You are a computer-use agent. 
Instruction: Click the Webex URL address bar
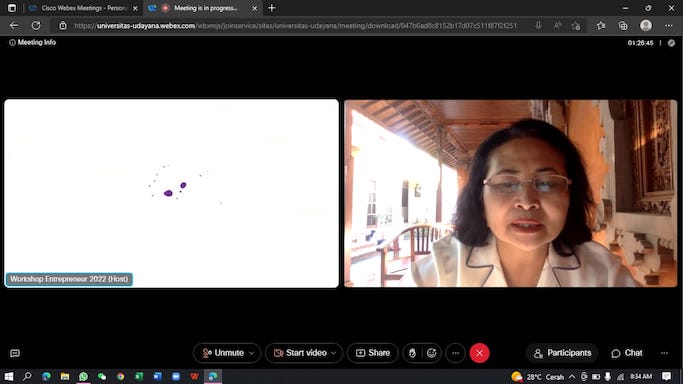point(295,26)
